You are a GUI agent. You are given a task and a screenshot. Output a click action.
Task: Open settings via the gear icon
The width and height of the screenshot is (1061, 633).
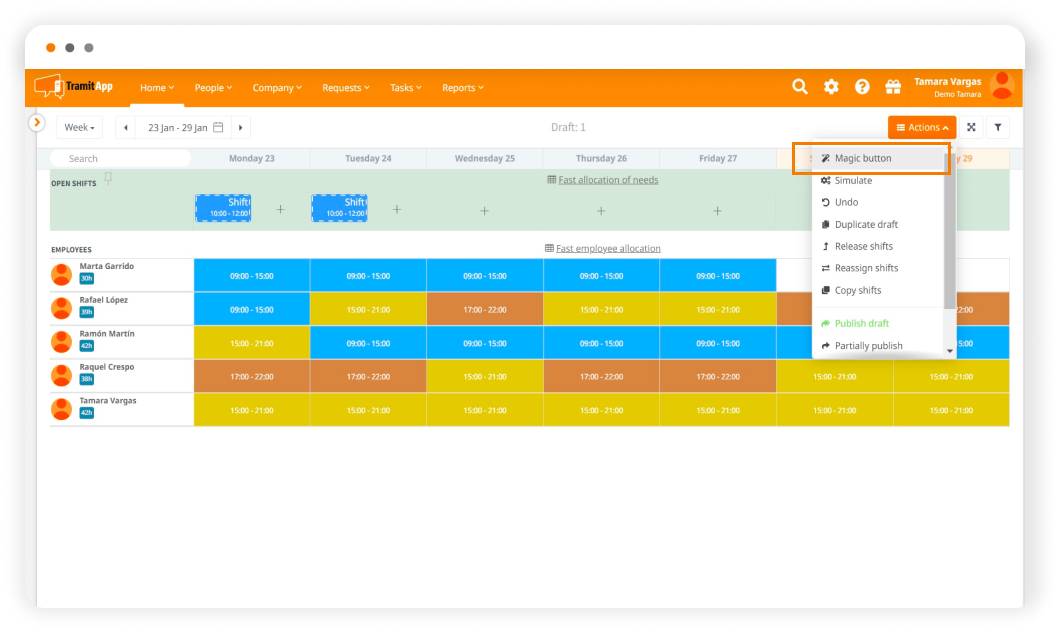click(x=831, y=87)
